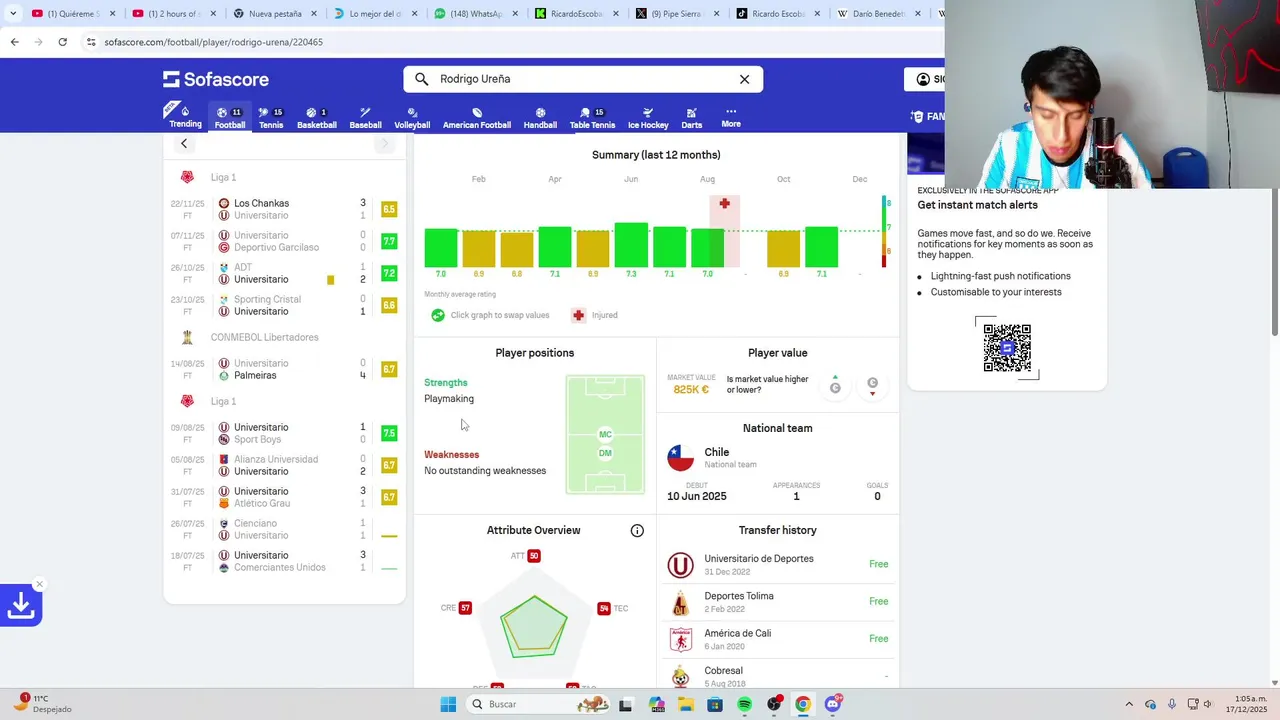The height and width of the screenshot is (720, 1280).
Task: Vote market value lower arrow
Action: (x=872, y=385)
